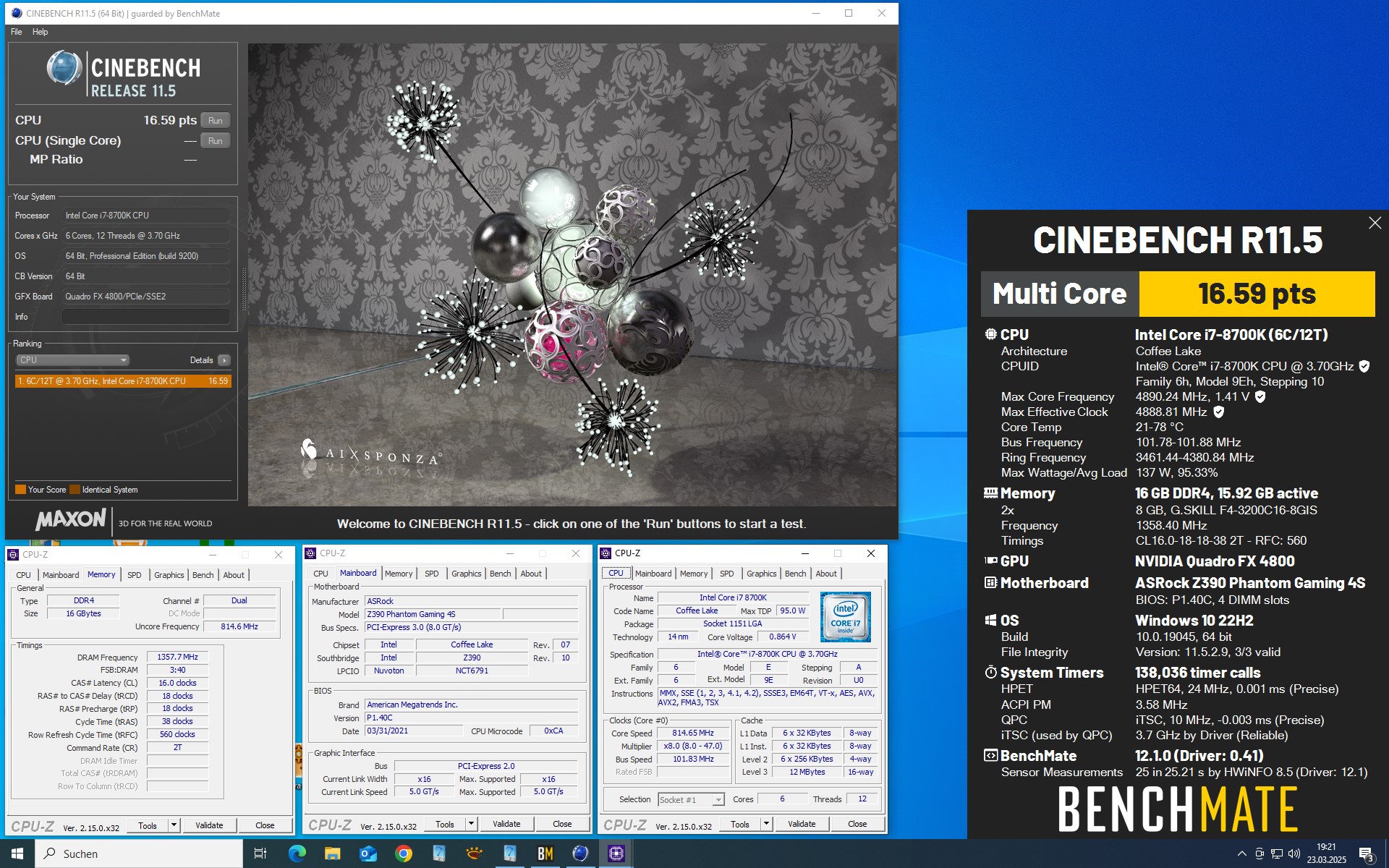Viewport: 1389px width, 868px height.
Task: Click the Your Score orange legend swatch
Action: pos(20,490)
